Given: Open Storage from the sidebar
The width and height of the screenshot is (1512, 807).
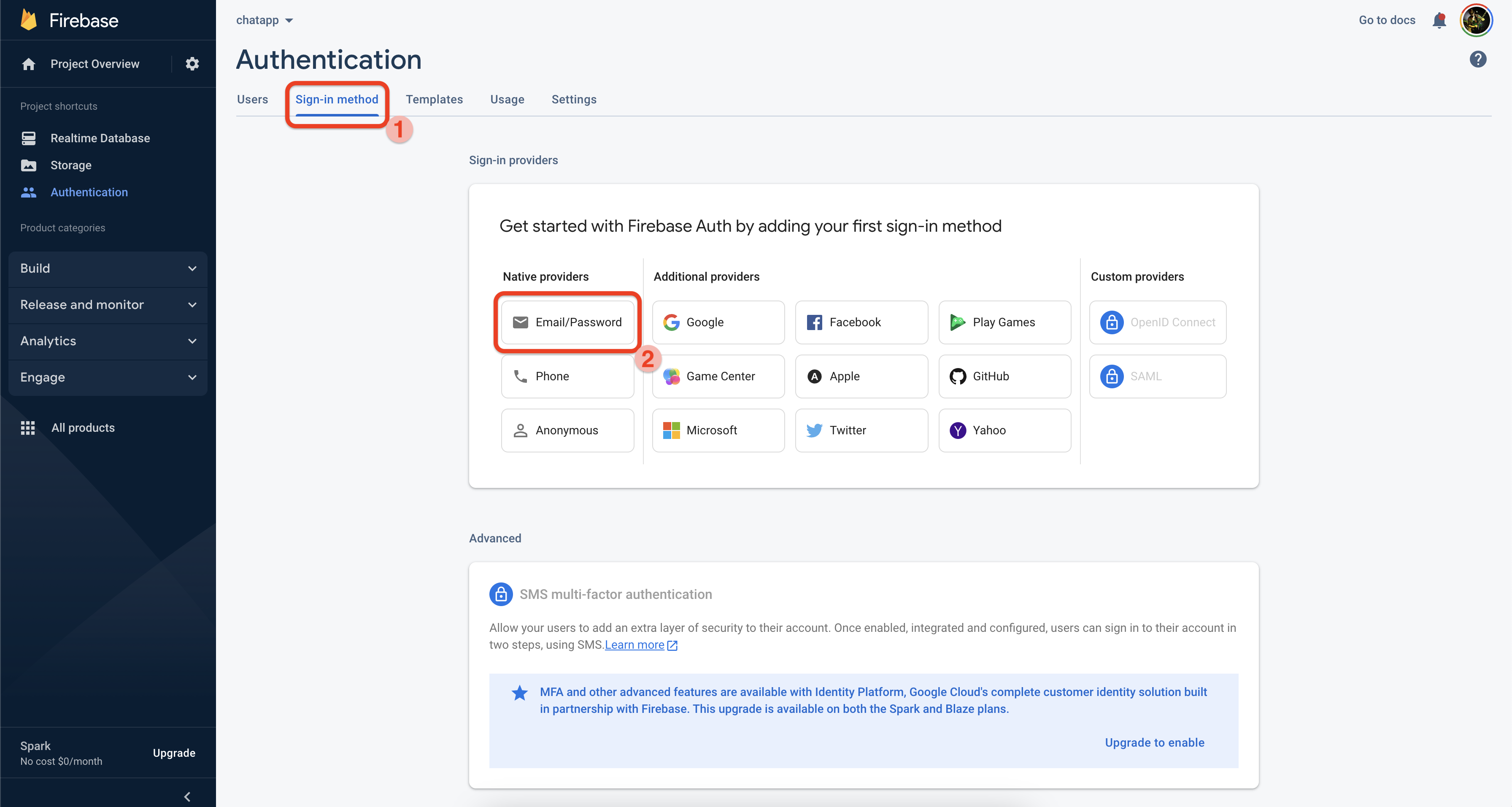Looking at the screenshot, I should [70, 165].
